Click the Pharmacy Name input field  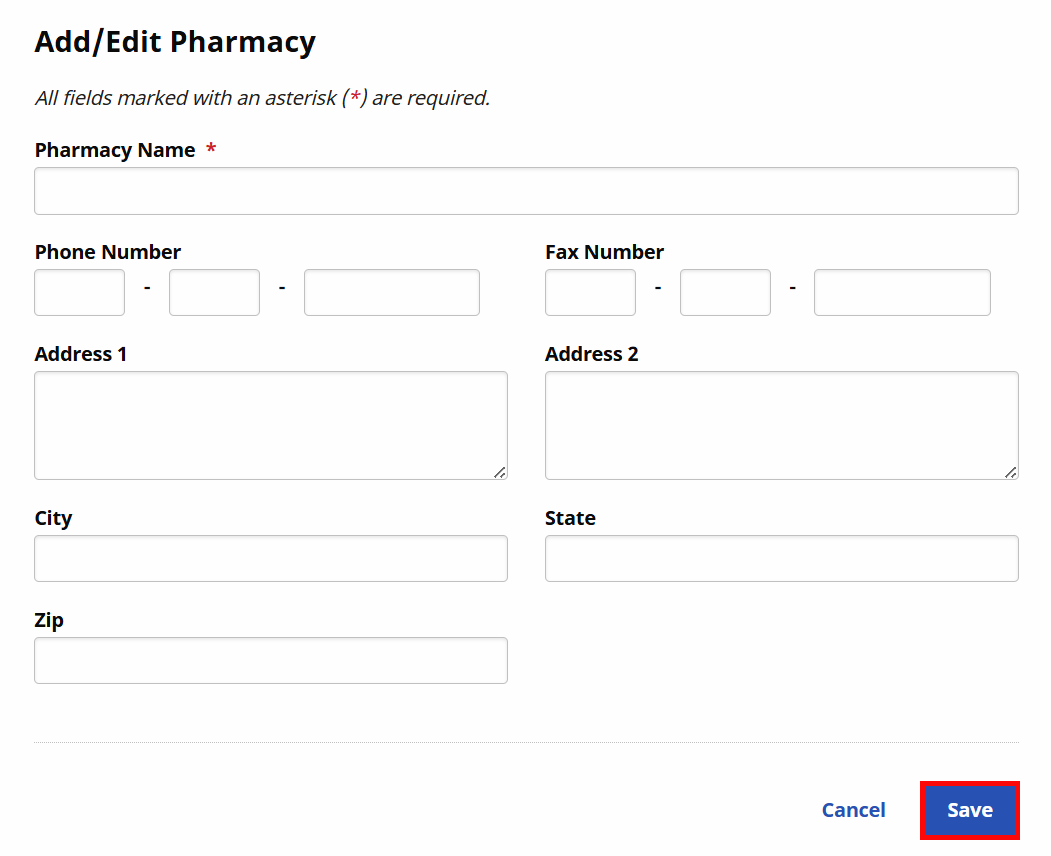tap(526, 191)
